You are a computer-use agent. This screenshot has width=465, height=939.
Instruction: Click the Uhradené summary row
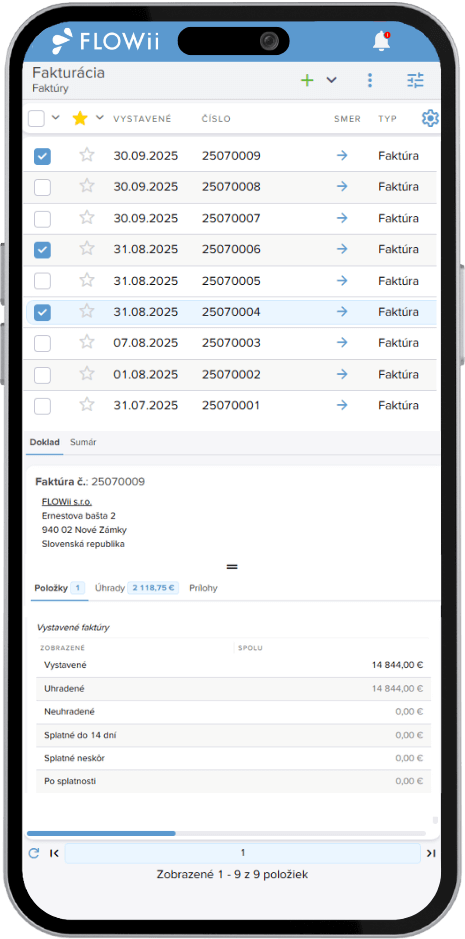point(233,689)
